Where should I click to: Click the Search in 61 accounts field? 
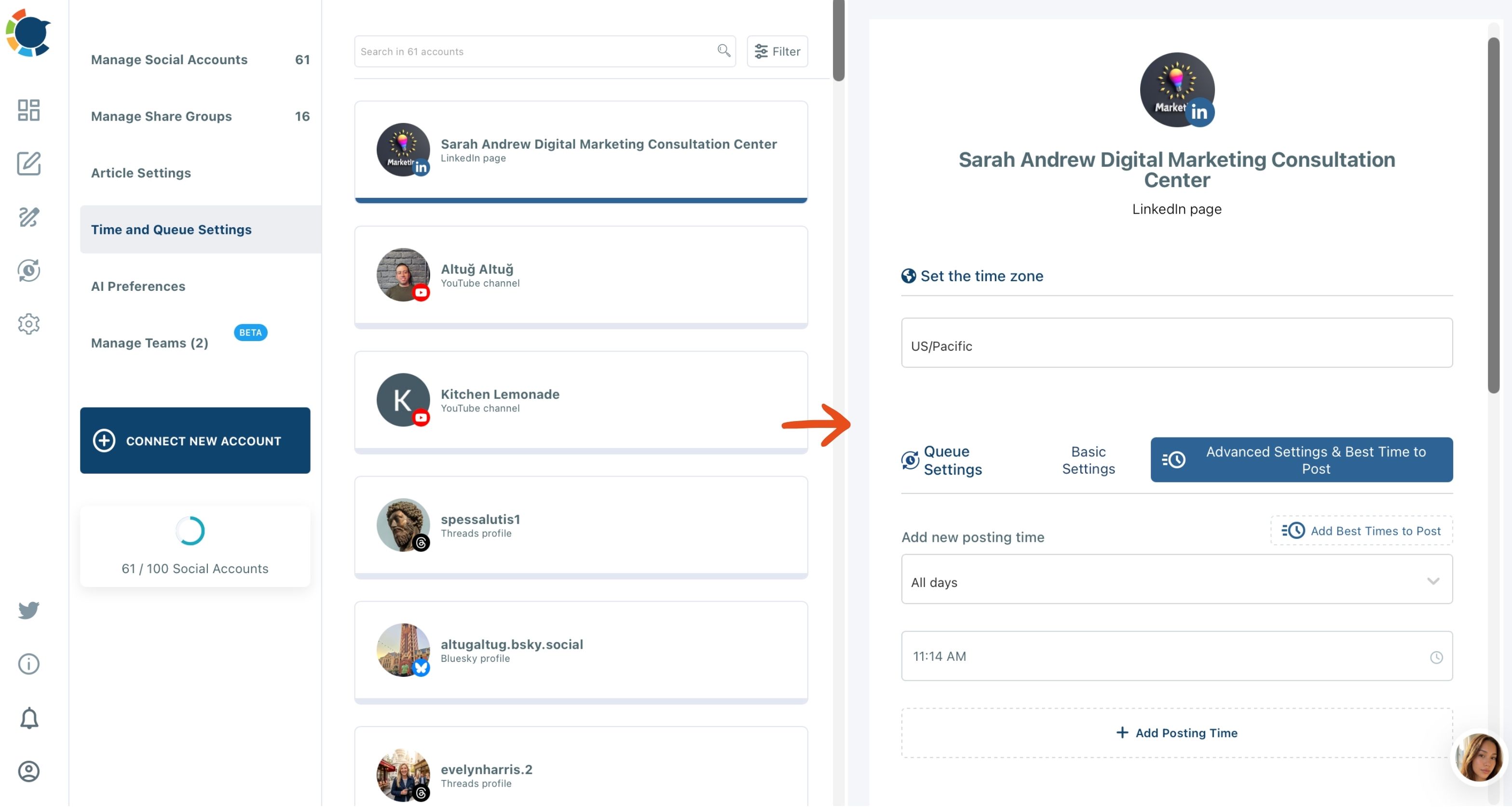[x=545, y=51]
